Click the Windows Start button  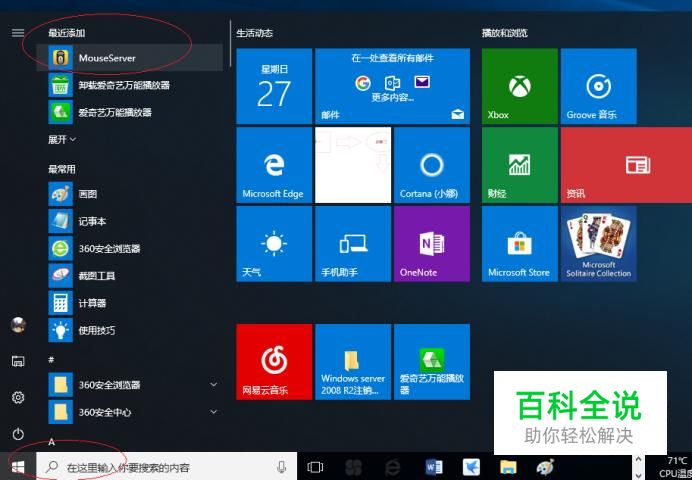tap(18, 467)
